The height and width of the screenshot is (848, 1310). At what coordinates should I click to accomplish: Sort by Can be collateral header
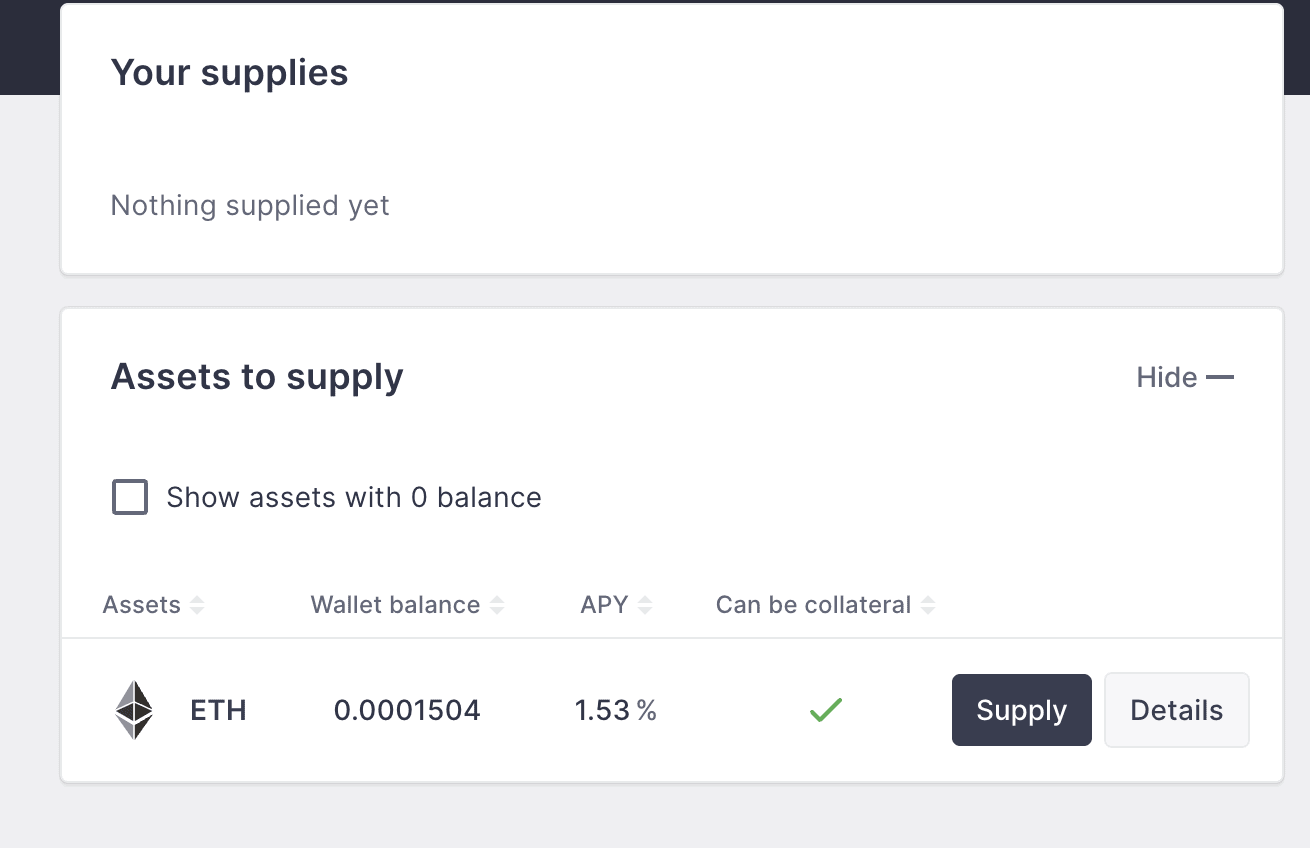(x=813, y=605)
